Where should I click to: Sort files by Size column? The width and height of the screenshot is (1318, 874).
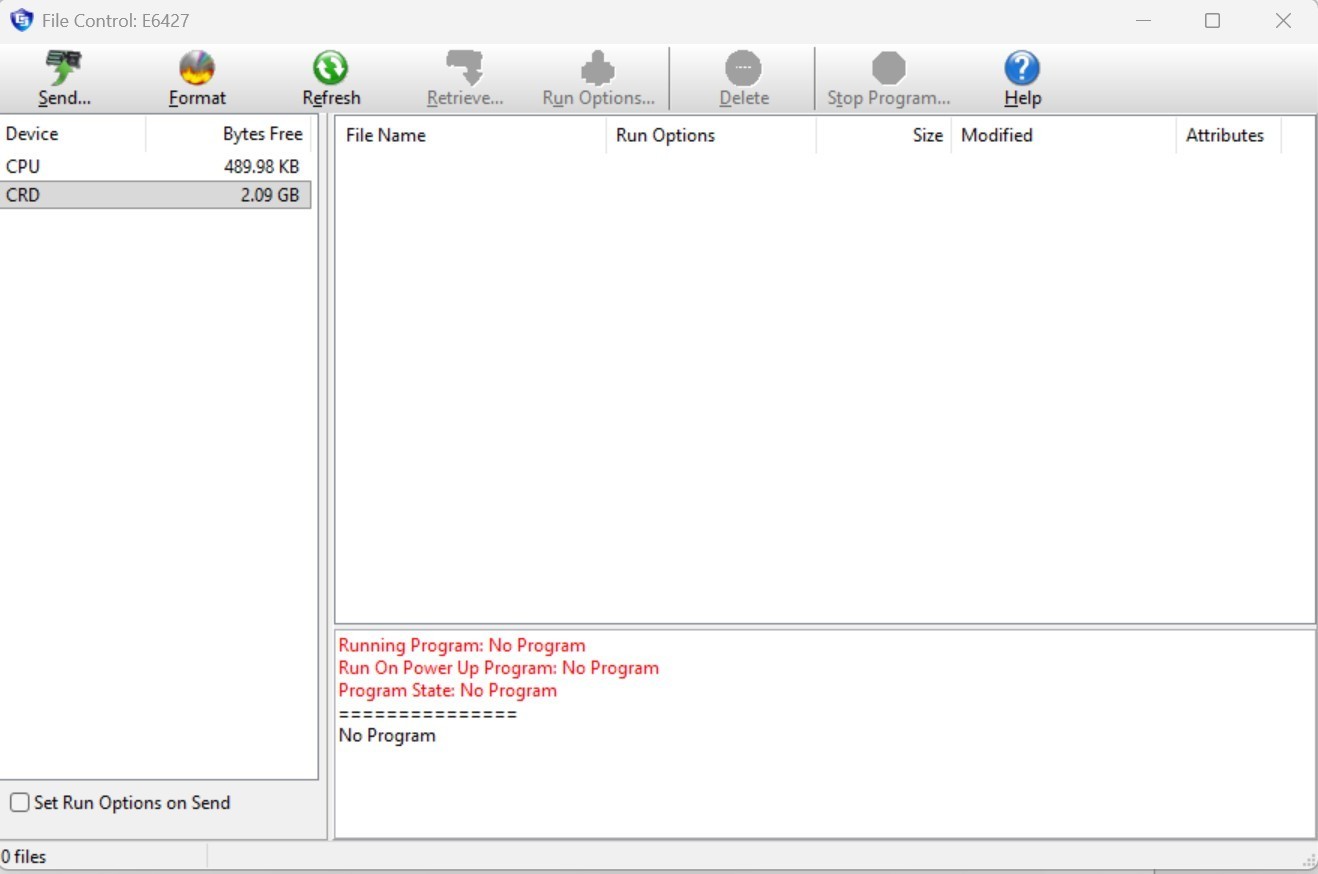coord(883,135)
